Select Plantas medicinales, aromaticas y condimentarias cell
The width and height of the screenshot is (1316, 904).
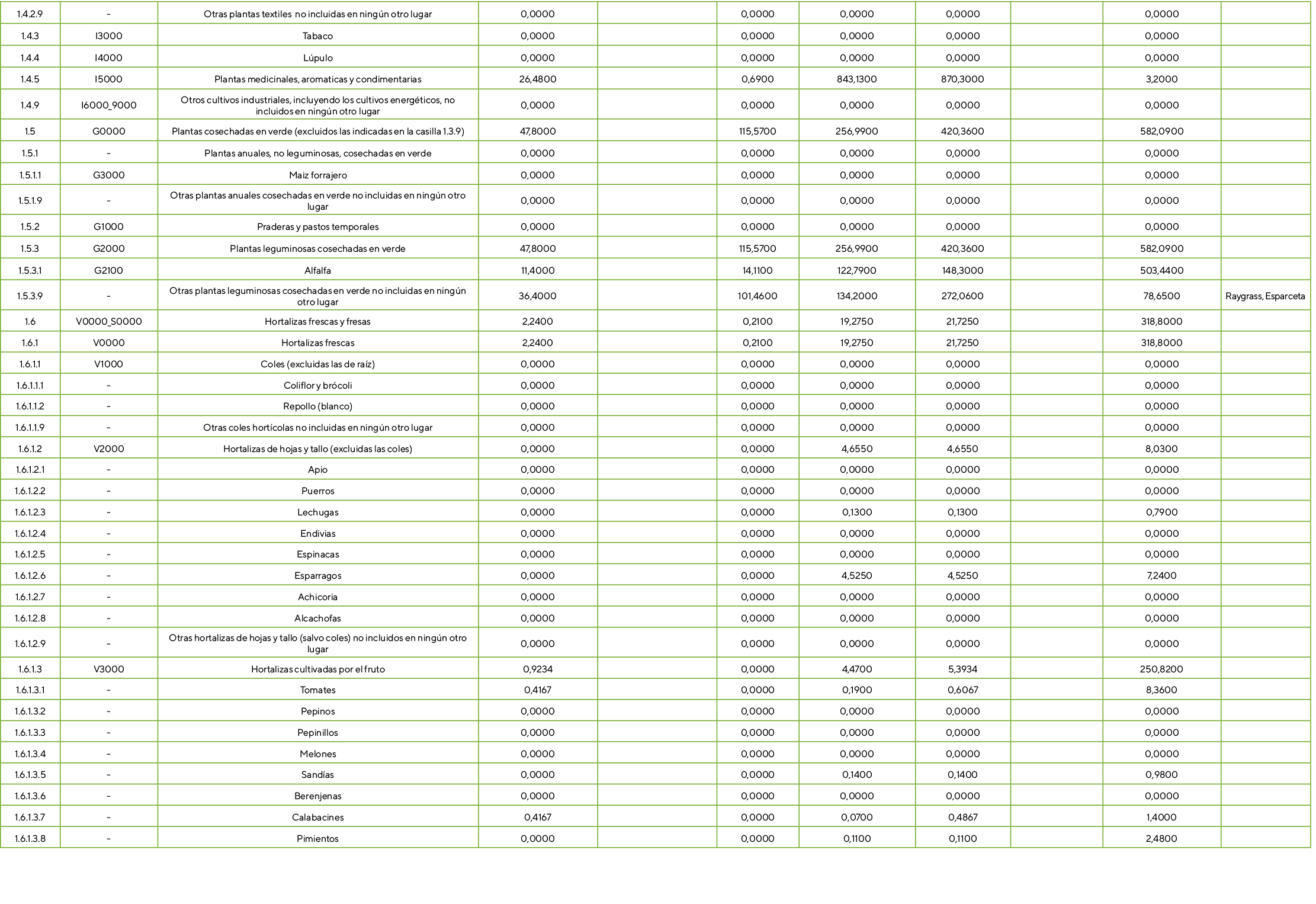coord(317,79)
